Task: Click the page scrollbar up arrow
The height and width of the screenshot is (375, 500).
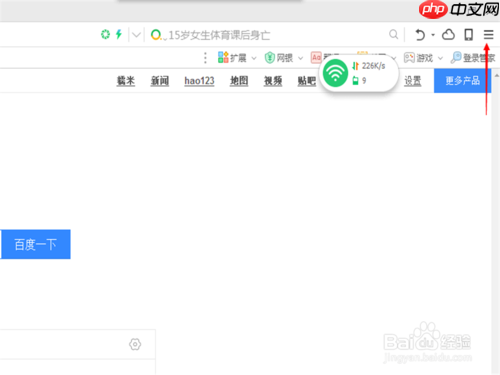Action: coord(497,75)
